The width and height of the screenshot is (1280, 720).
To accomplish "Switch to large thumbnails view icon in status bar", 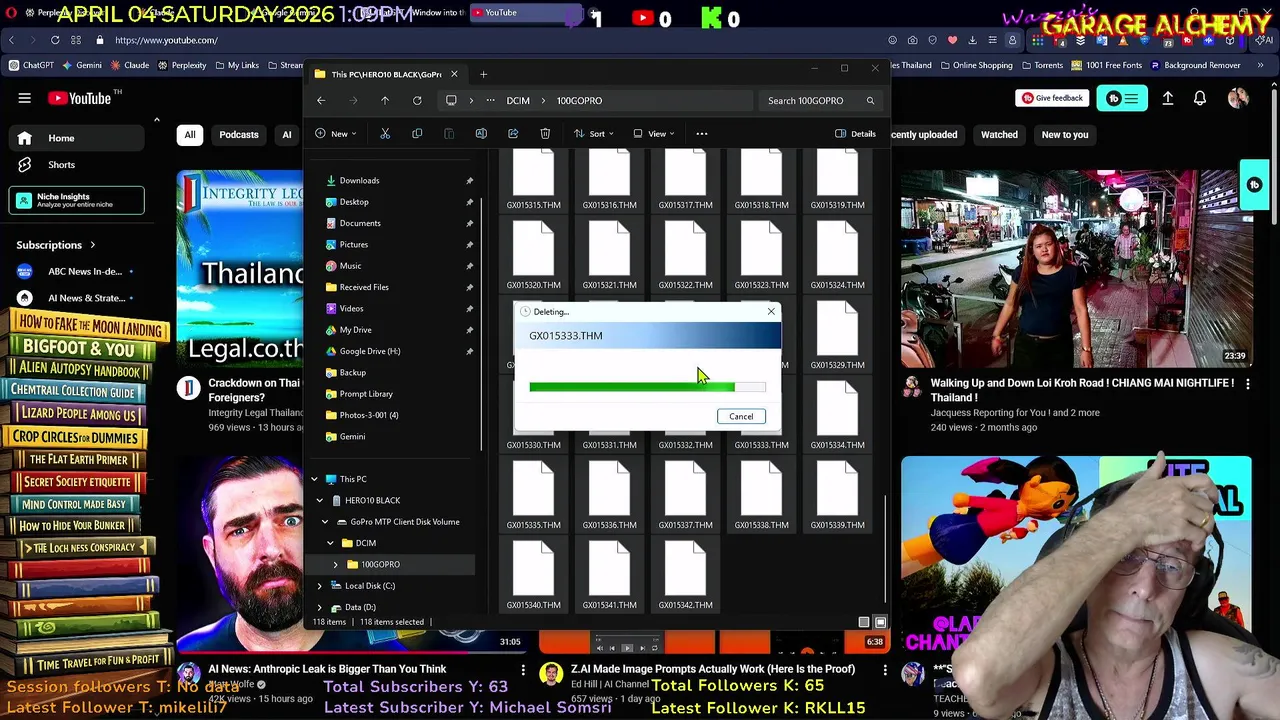I will tap(881, 622).
